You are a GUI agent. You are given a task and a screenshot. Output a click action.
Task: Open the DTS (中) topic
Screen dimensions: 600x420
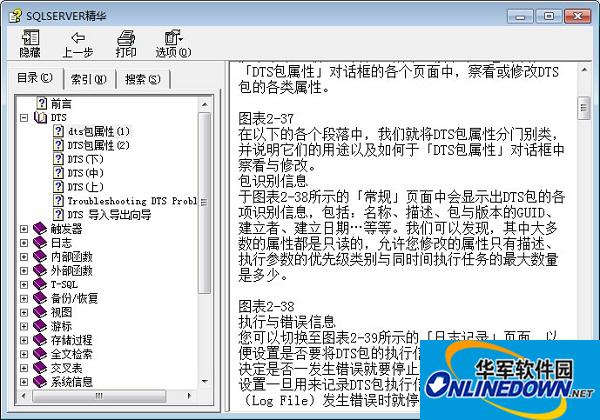[x=86, y=173]
